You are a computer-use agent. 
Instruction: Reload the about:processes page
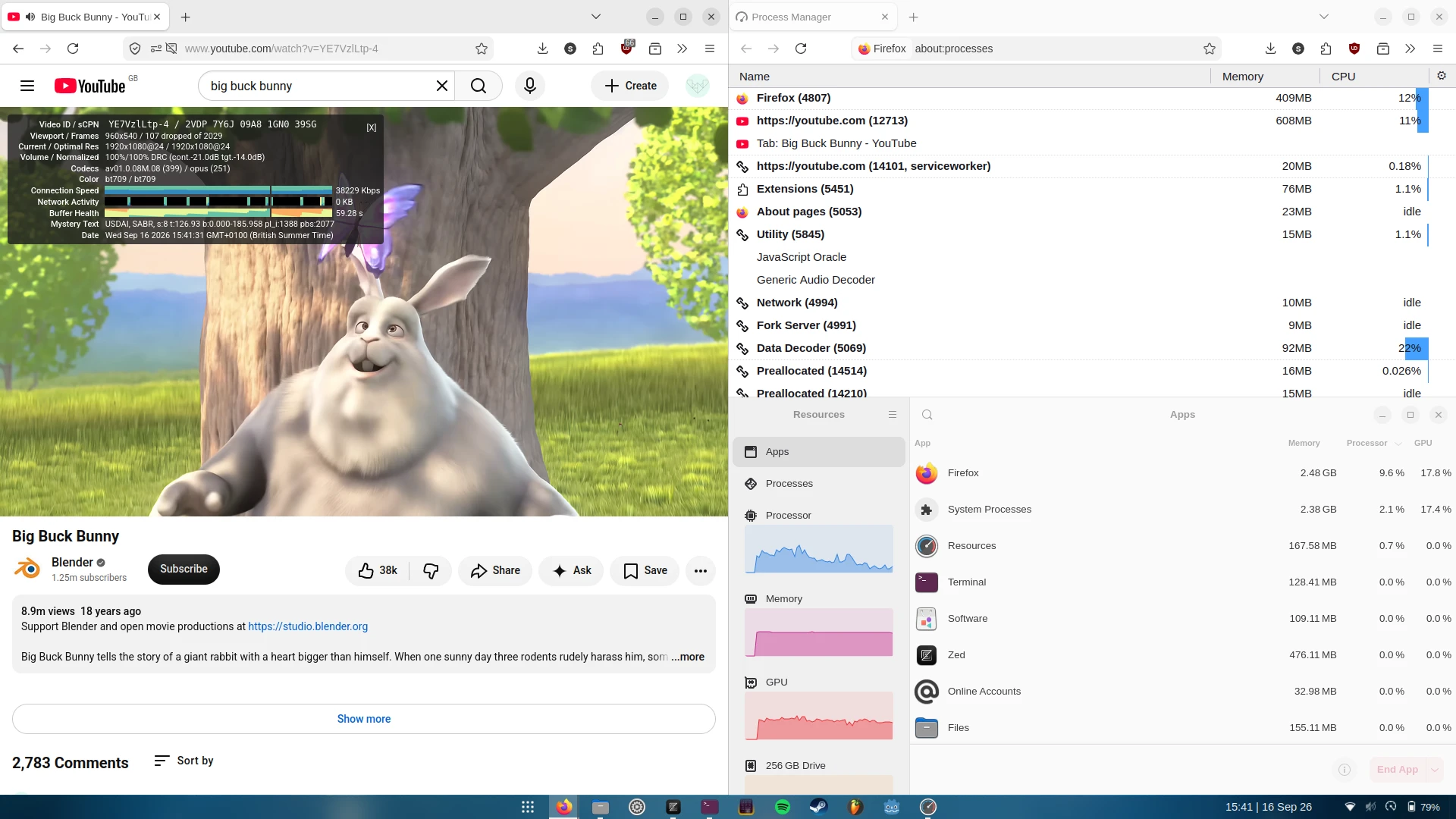(x=801, y=49)
